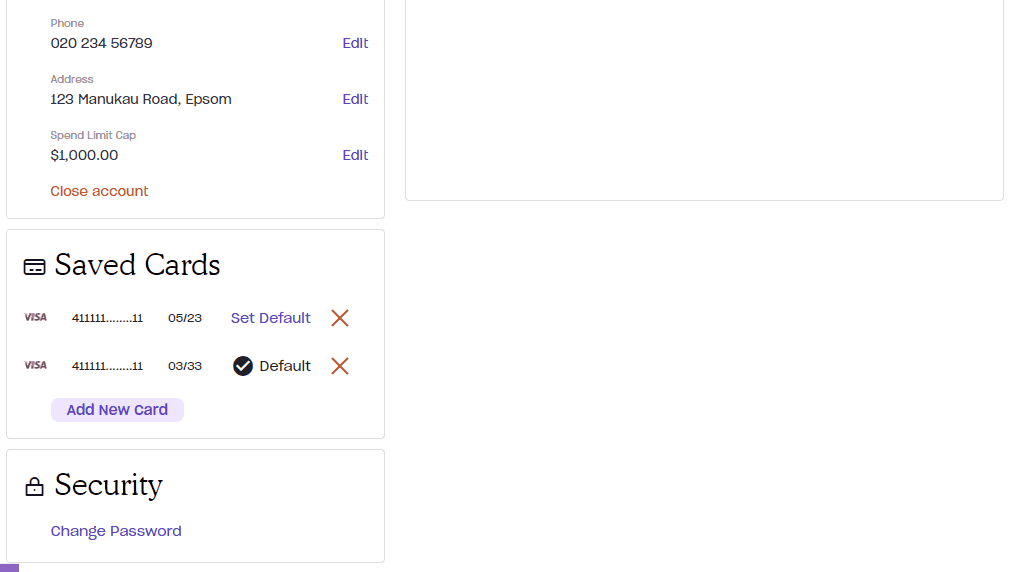This screenshot has height=572, width=1010.
Task: Click the Saved Cards heading
Action: click(x=137, y=265)
